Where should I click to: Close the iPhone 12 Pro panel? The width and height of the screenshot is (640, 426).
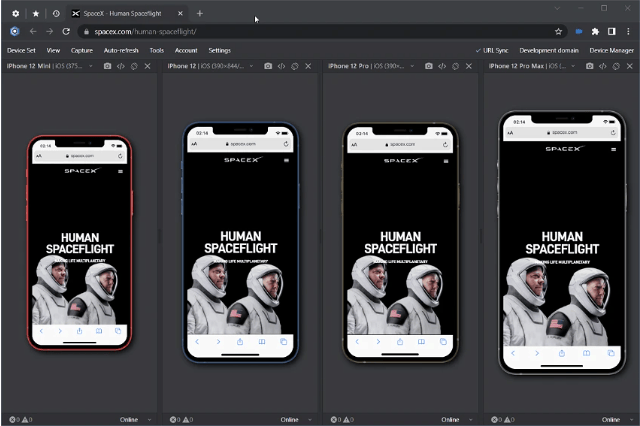tap(469, 66)
